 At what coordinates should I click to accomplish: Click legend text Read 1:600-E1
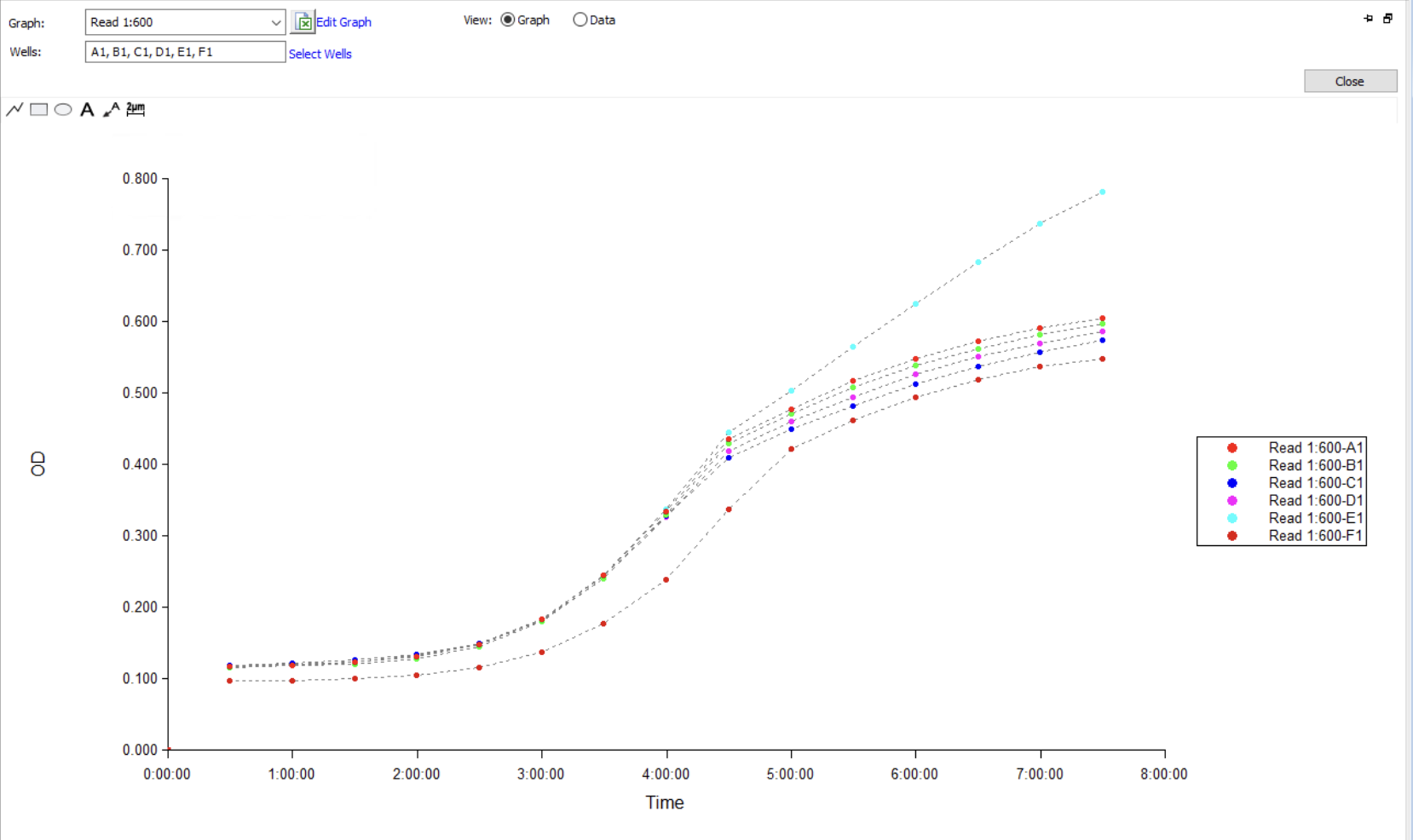(x=1316, y=518)
